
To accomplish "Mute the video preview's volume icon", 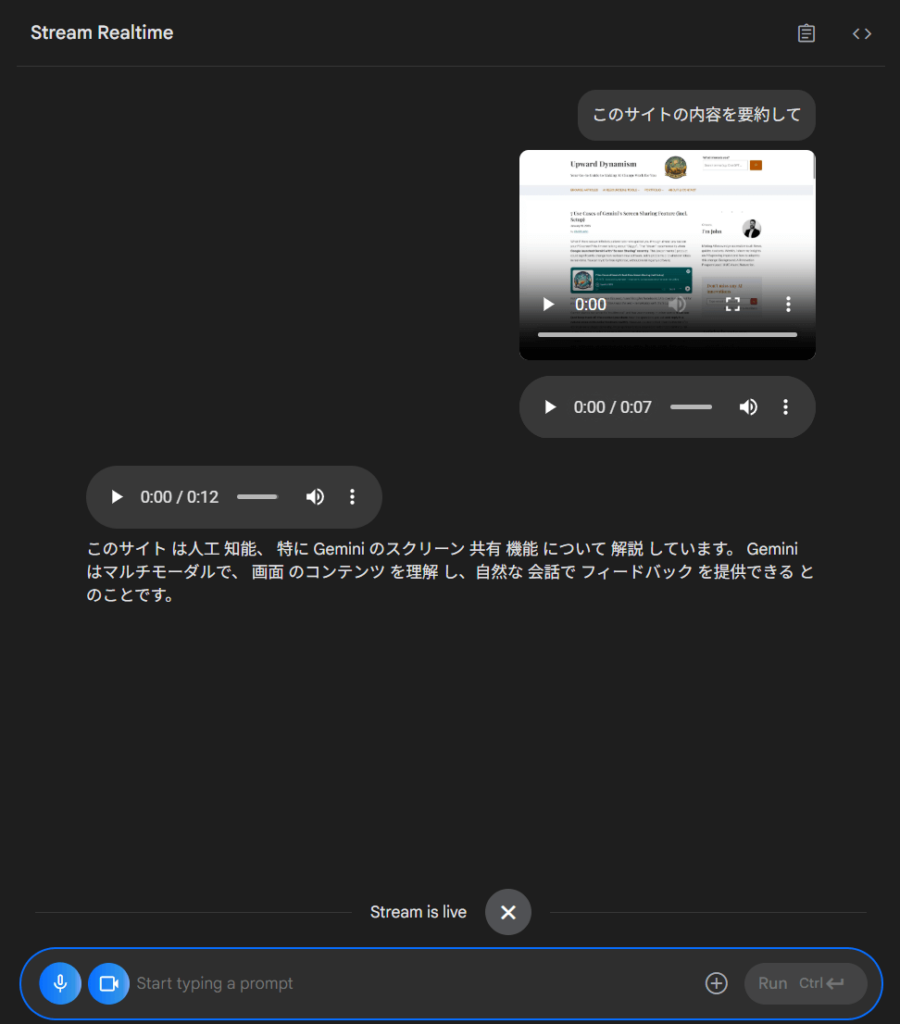I will coord(678,304).
